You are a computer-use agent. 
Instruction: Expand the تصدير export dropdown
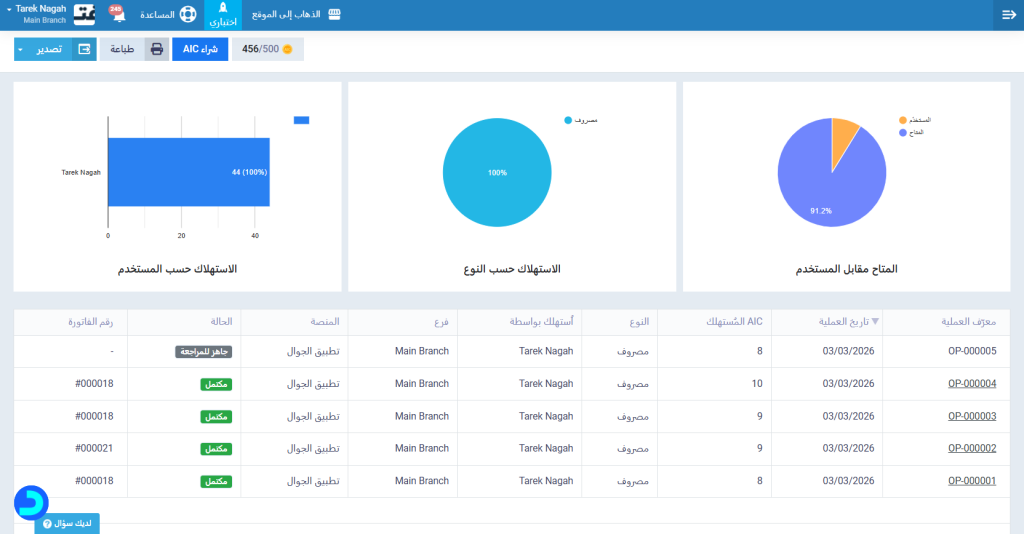tap(20, 49)
